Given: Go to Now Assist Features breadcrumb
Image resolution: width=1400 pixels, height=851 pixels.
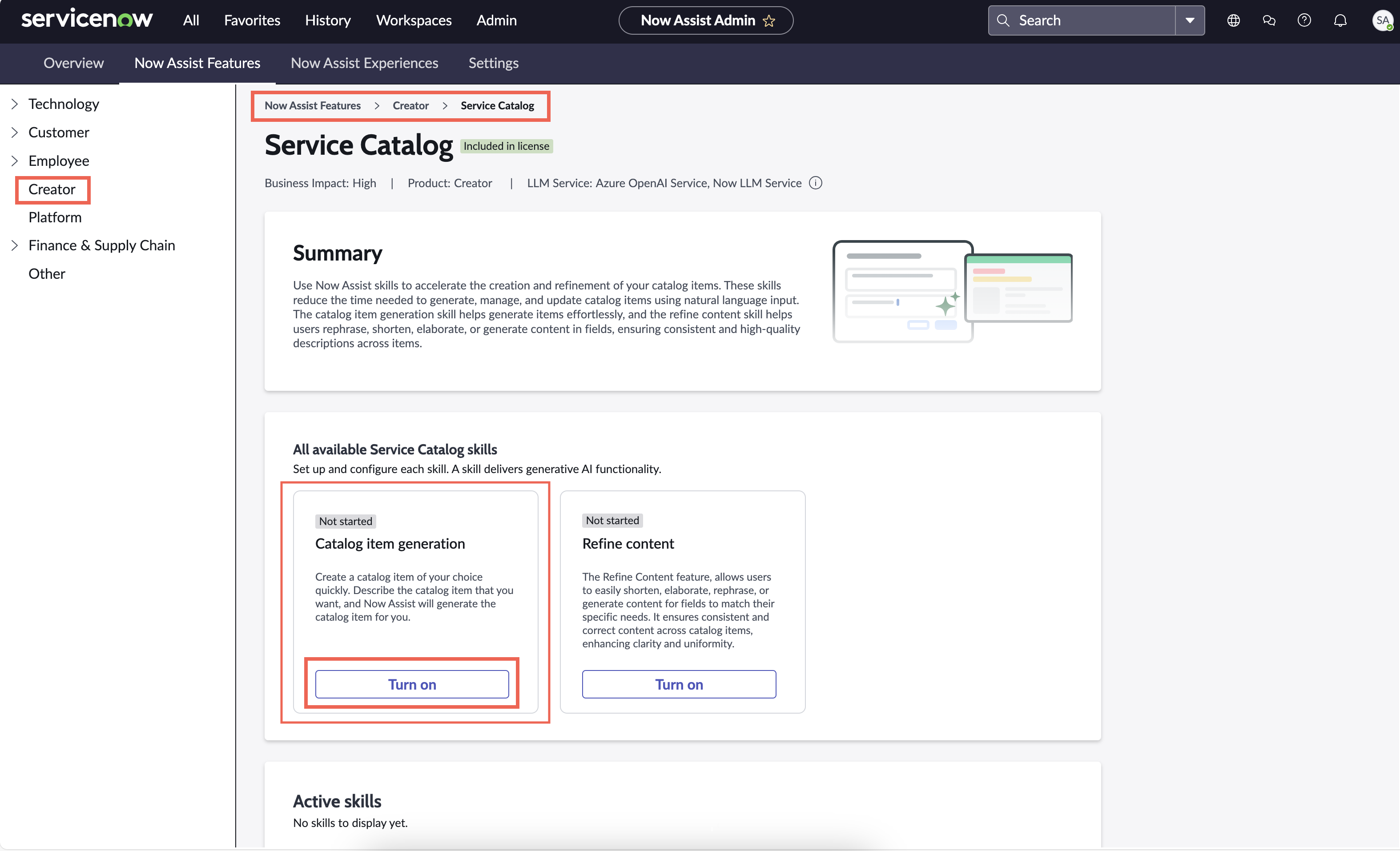Looking at the screenshot, I should click(x=313, y=106).
